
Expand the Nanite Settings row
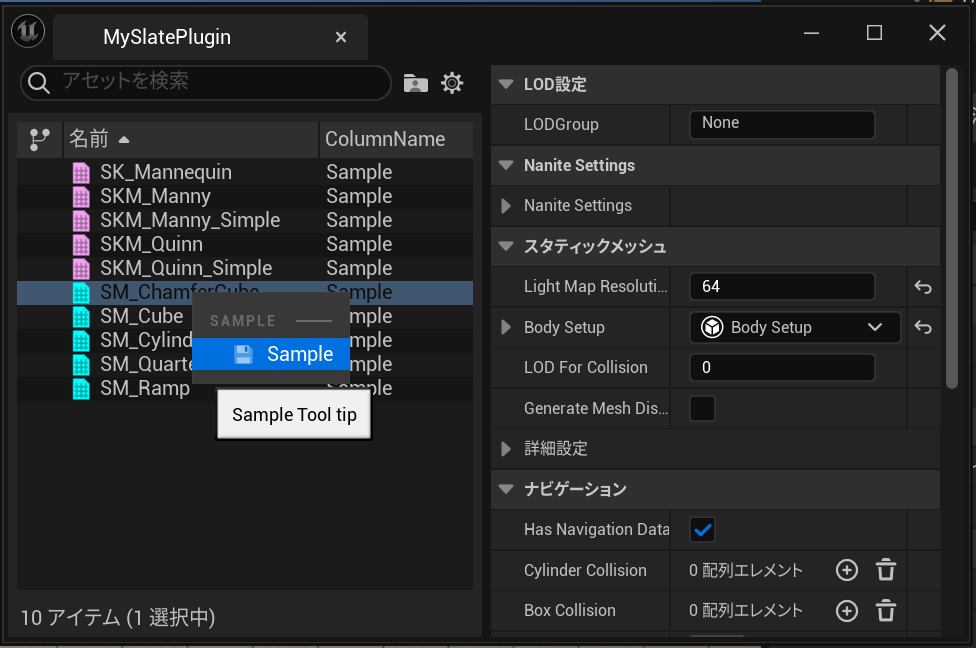click(507, 206)
